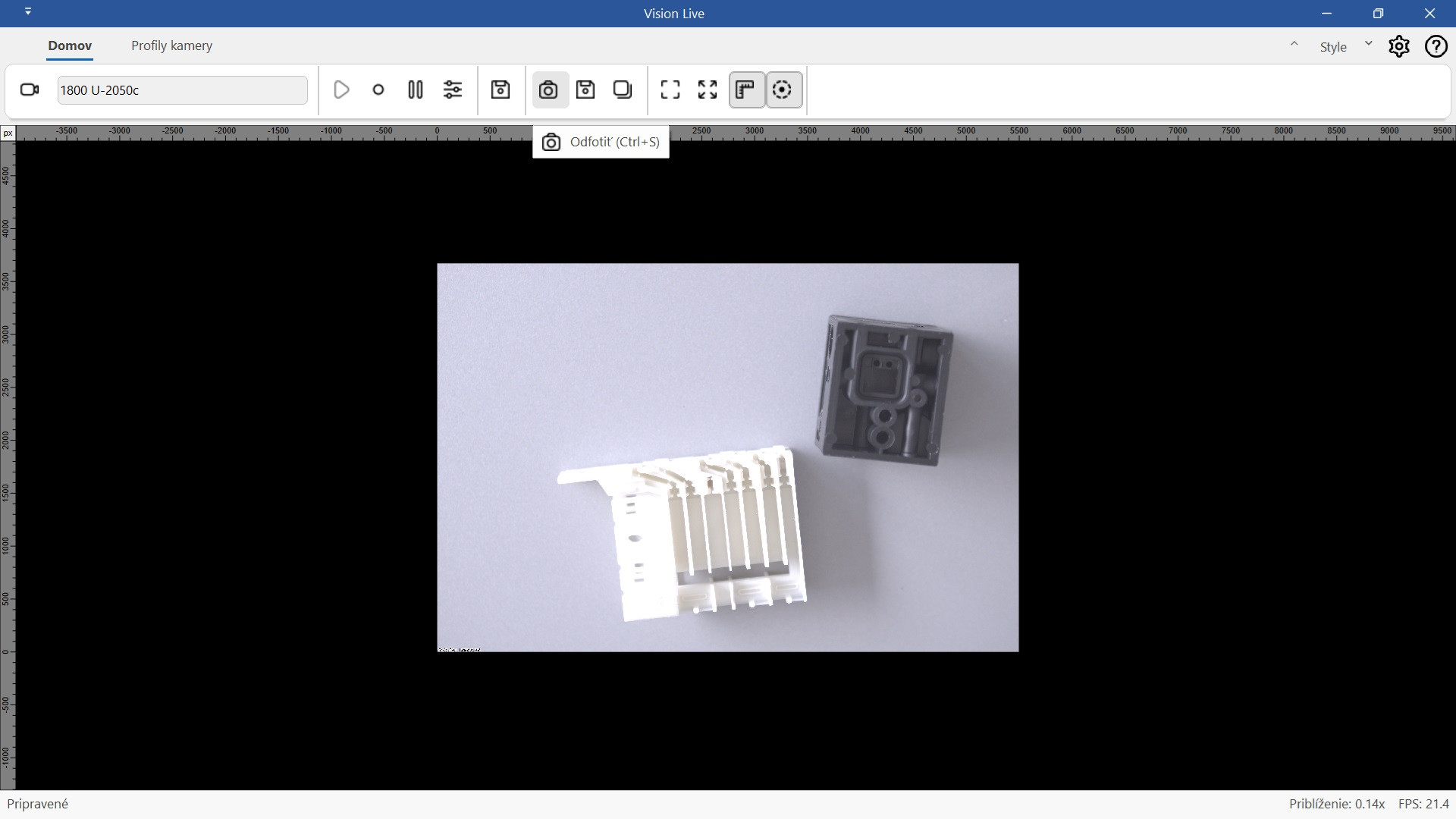Click the save icon left of camera snapshot
Screen dimensions: 1456x819
tap(500, 90)
